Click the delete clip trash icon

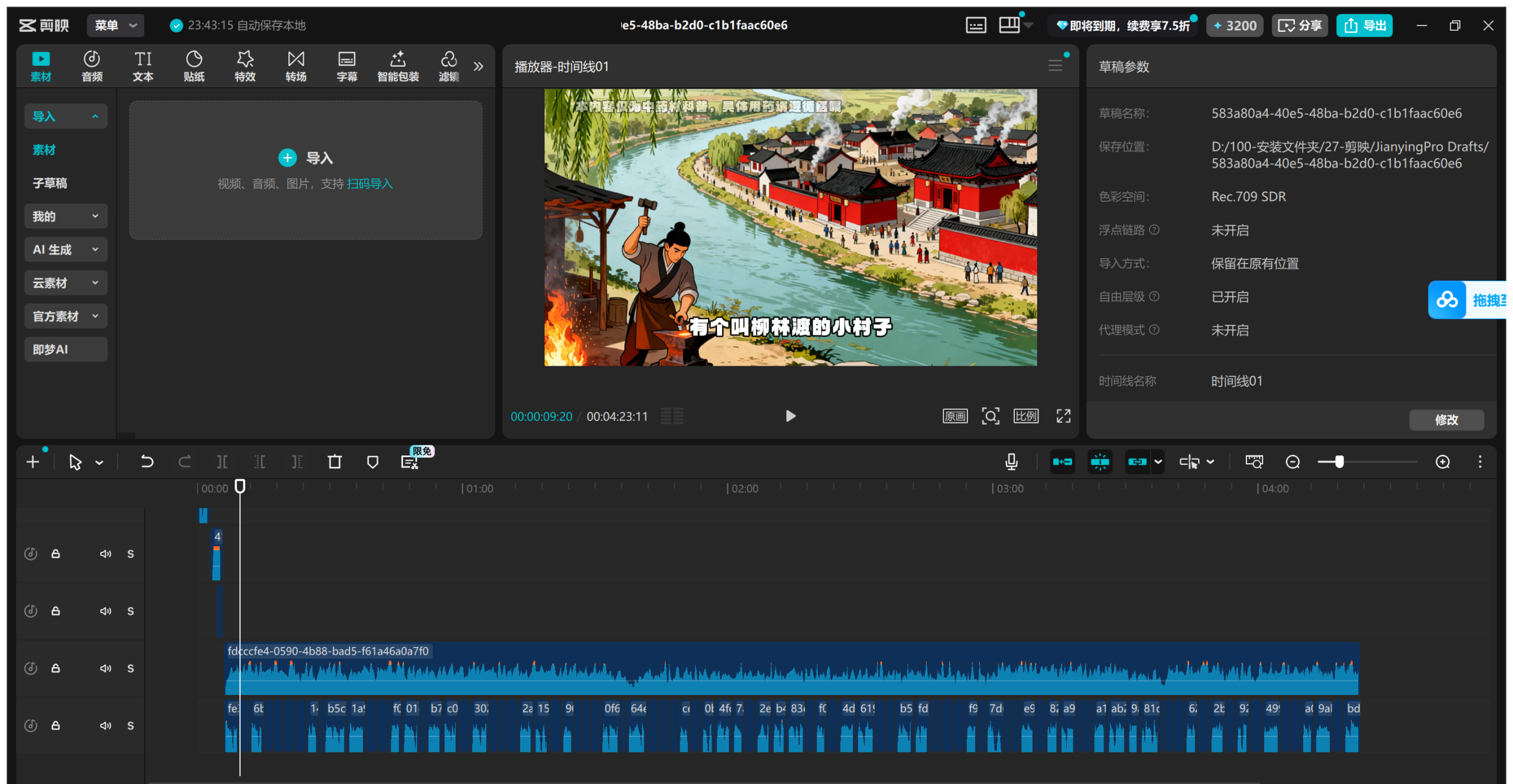click(335, 462)
